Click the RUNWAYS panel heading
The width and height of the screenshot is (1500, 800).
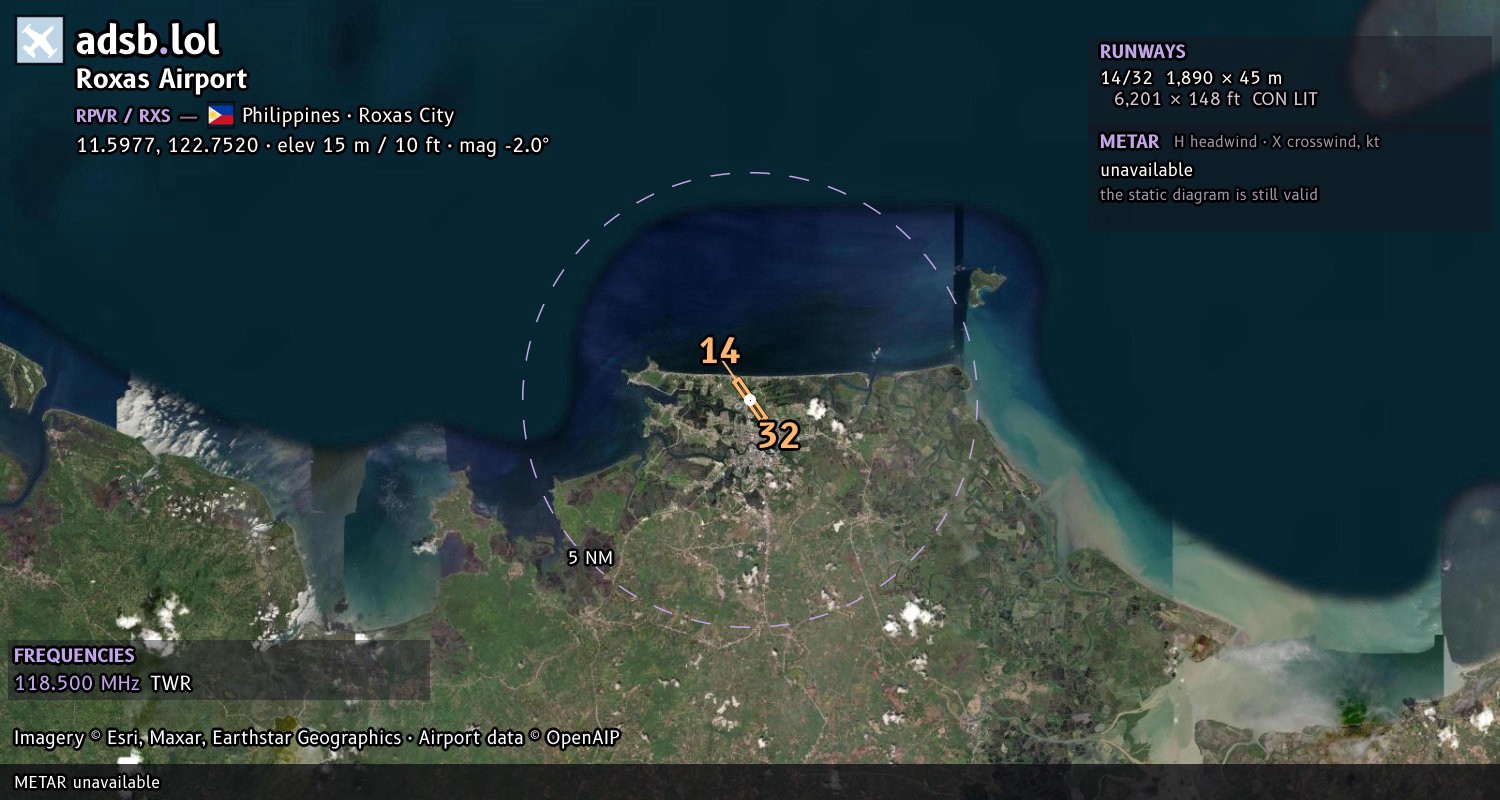(1143, 52)
